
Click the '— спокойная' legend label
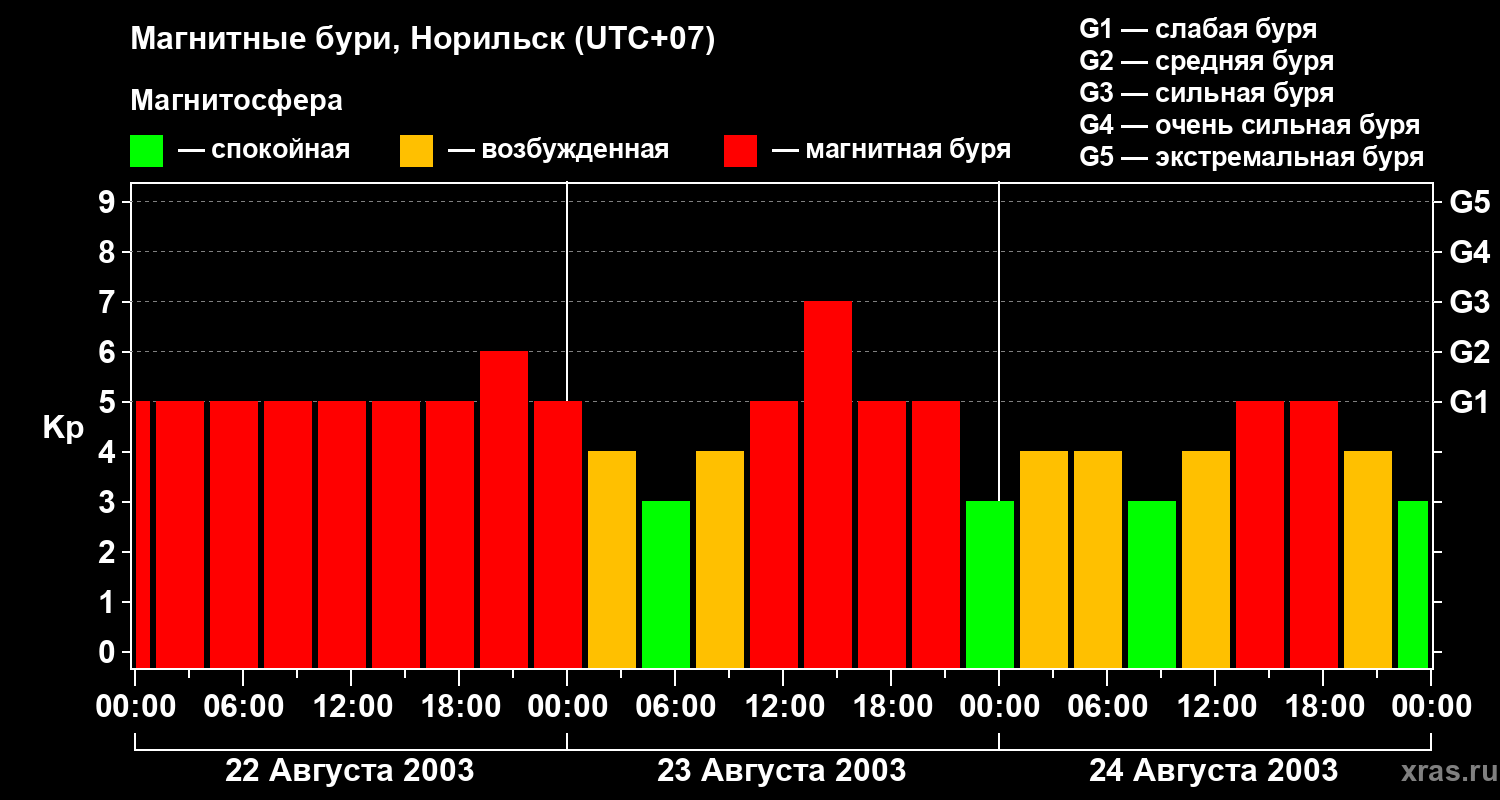point(264,151)
